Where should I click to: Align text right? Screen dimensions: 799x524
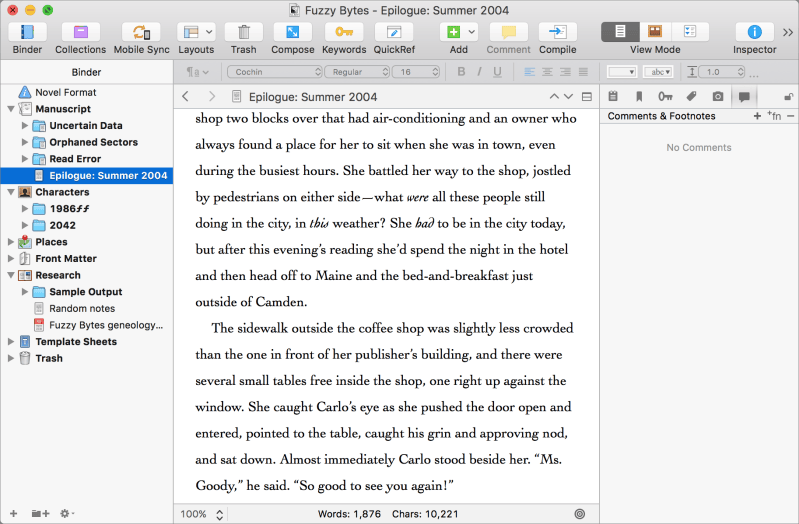click(565, 72)
